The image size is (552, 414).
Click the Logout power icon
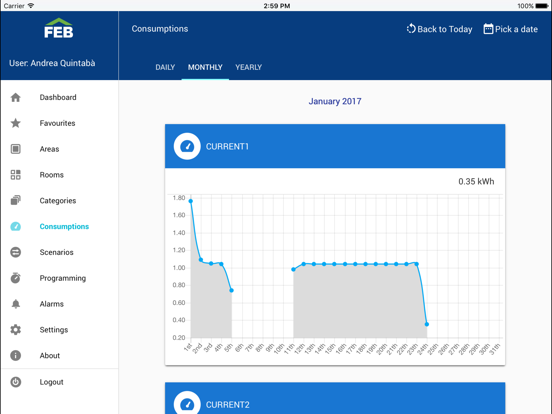[15, 382]
